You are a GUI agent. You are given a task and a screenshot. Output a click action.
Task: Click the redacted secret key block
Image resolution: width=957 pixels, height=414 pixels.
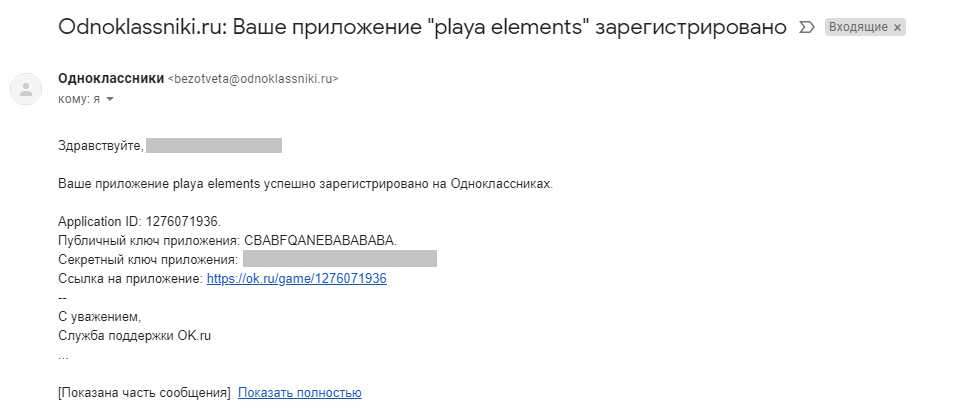click(339, 260)
